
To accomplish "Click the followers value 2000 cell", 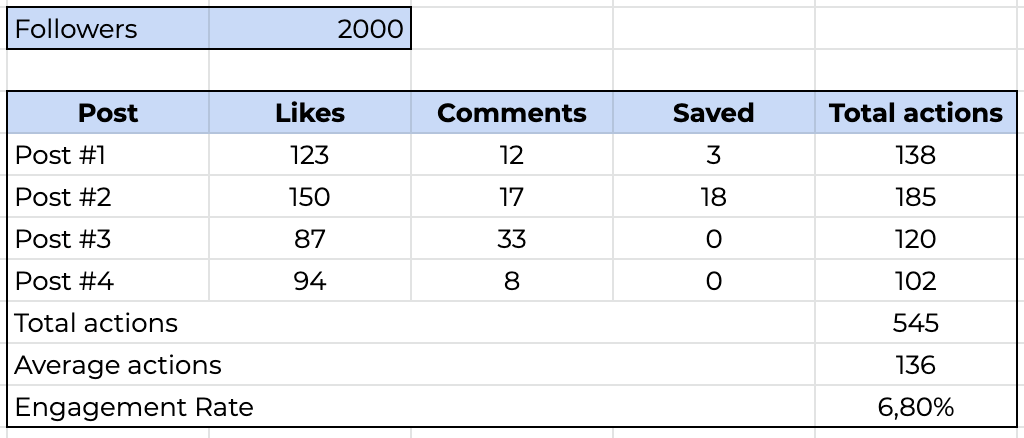I will 310,29.
